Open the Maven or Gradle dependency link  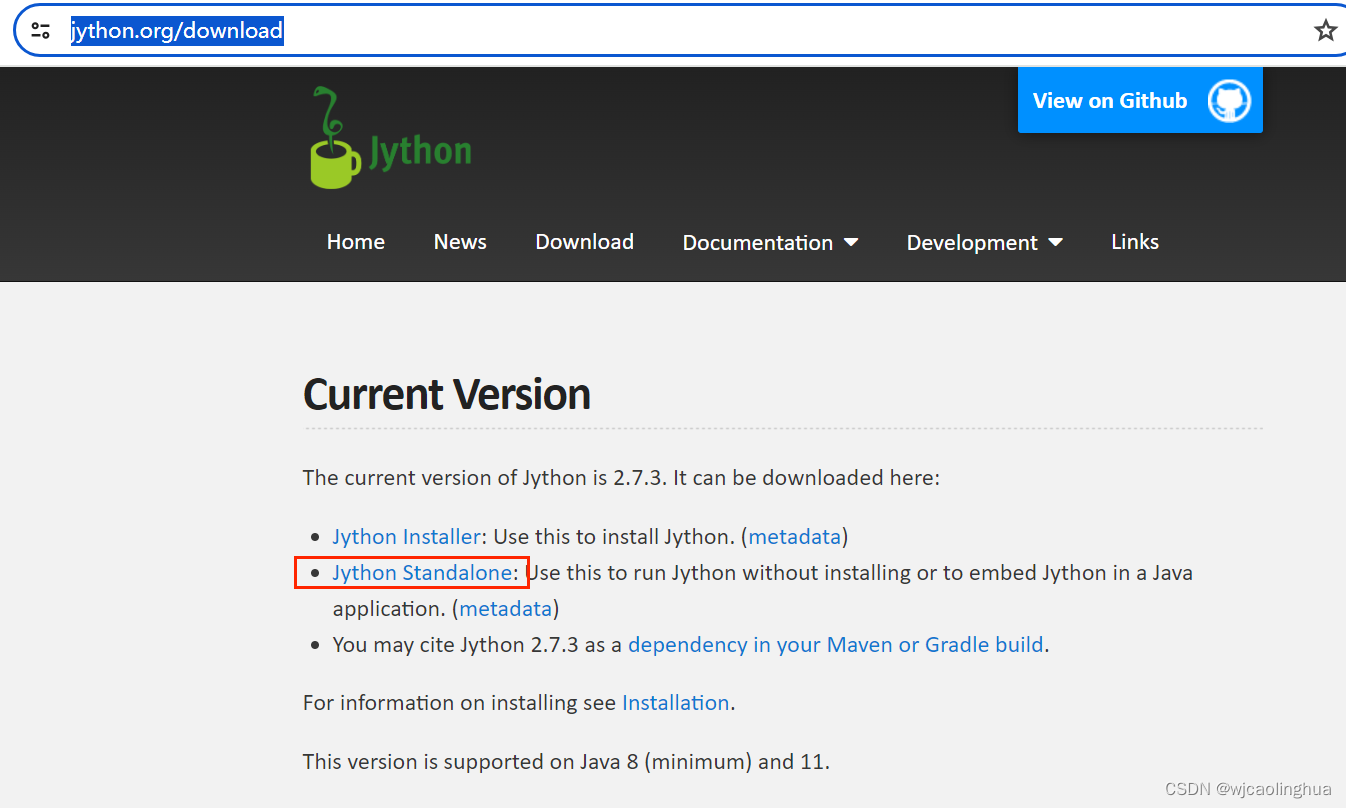coord(836,644)
